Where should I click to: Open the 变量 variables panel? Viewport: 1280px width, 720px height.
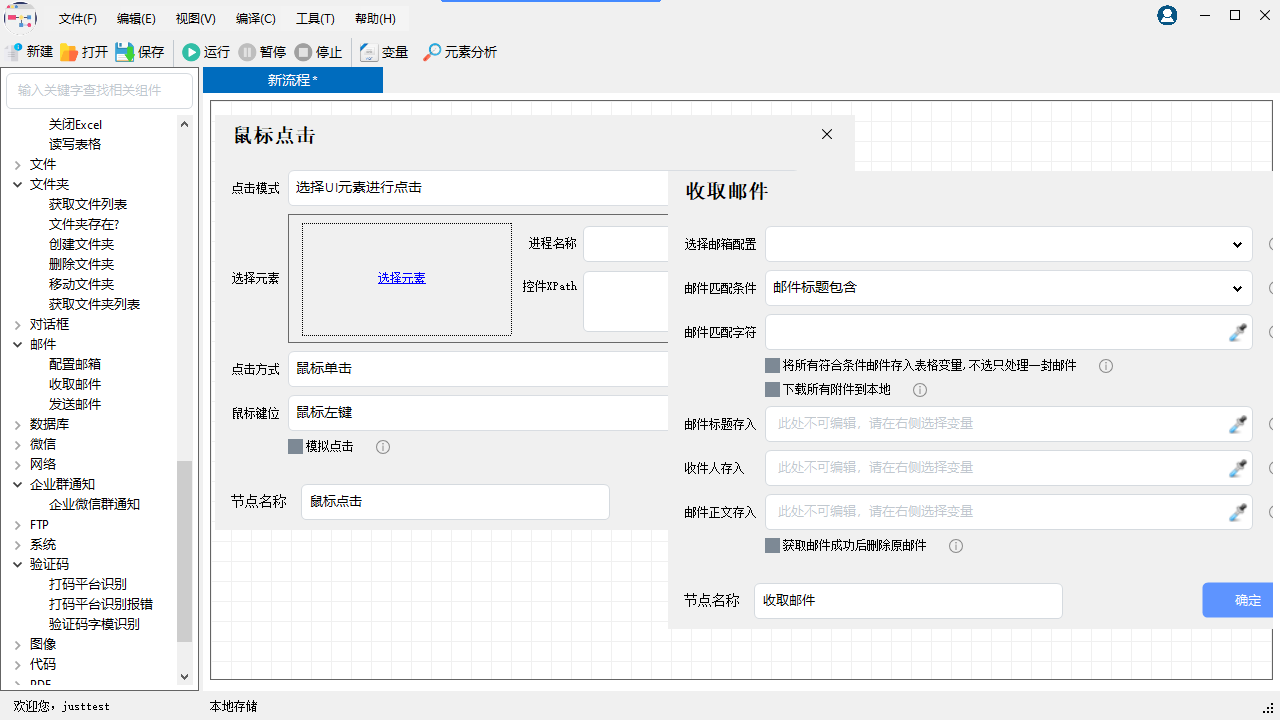384,52
